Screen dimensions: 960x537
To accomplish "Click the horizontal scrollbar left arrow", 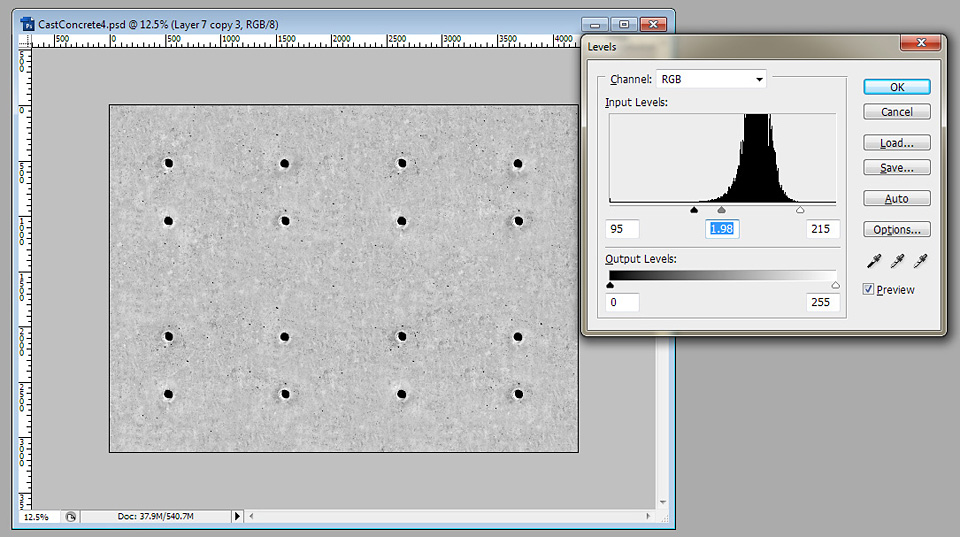I will tap(253, 516).
